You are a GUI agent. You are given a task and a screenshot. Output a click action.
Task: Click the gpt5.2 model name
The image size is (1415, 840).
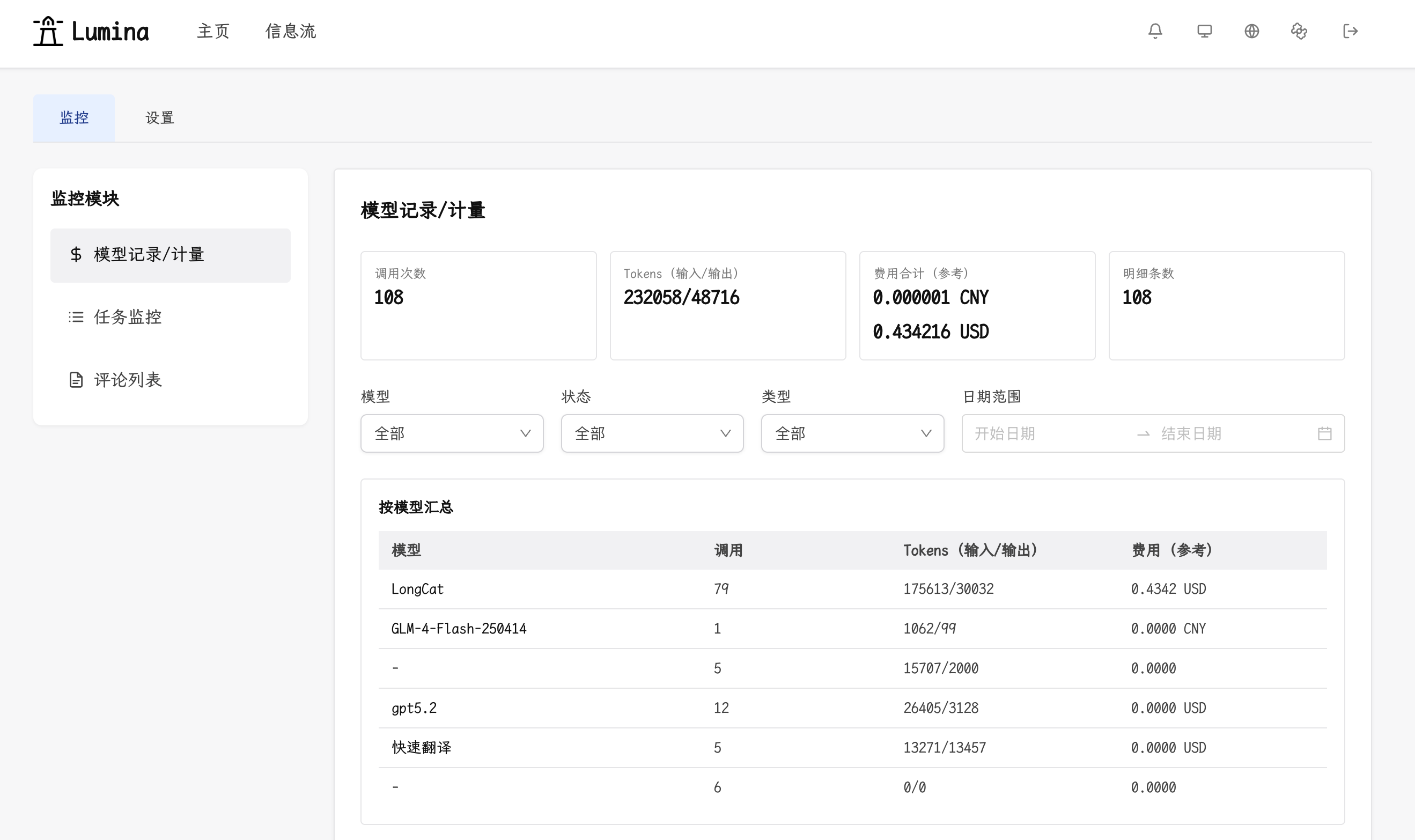tap(414, 708)
